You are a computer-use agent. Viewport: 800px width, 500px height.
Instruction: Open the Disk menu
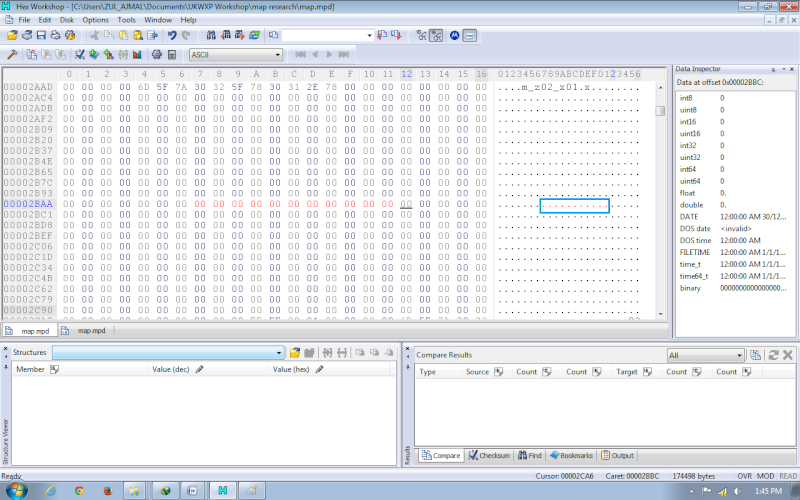click(x=67, y=20)
